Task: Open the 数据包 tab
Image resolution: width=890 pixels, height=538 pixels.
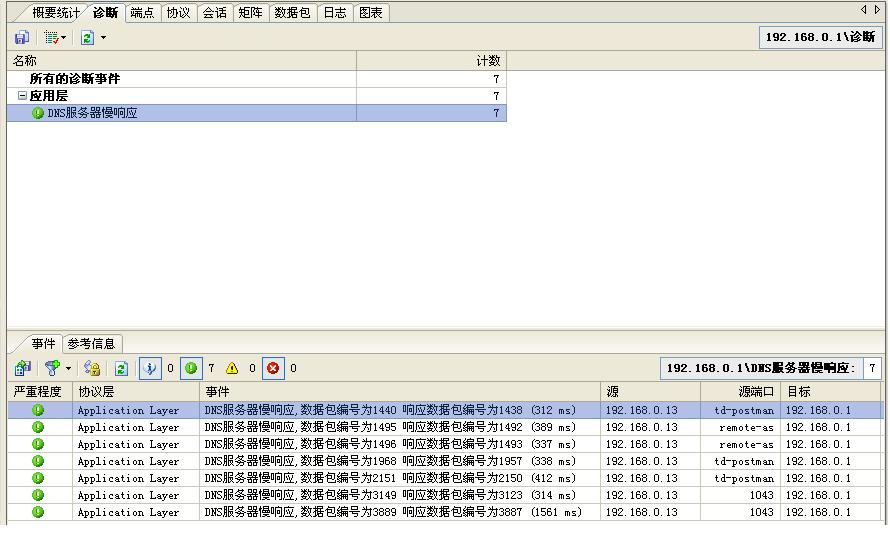Action: (x=292, y=13)
